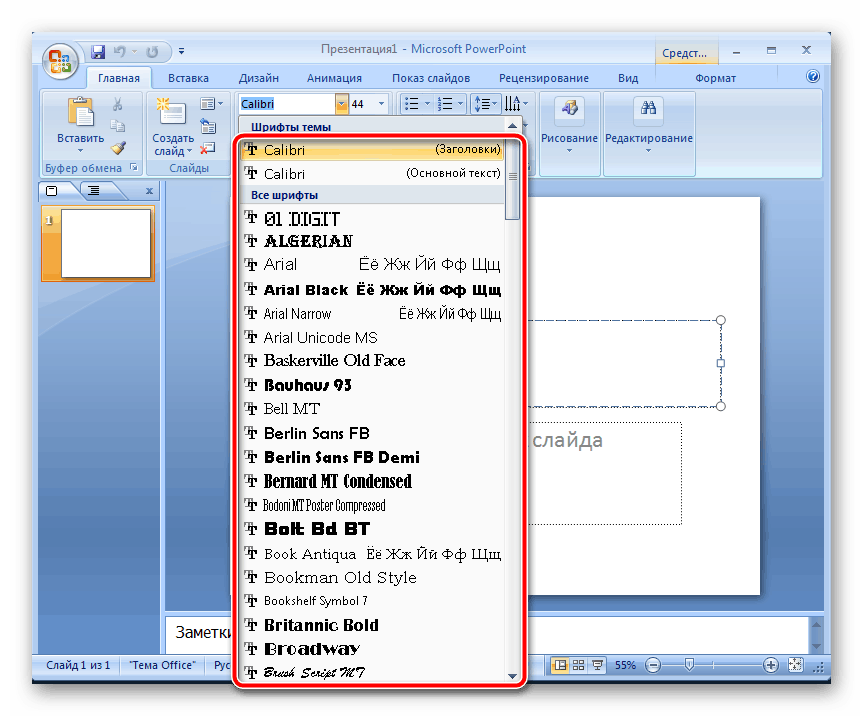Open the Дизайн ribbon tab
Viewport: 863px width, 716px height.
(x=258, y=78)
